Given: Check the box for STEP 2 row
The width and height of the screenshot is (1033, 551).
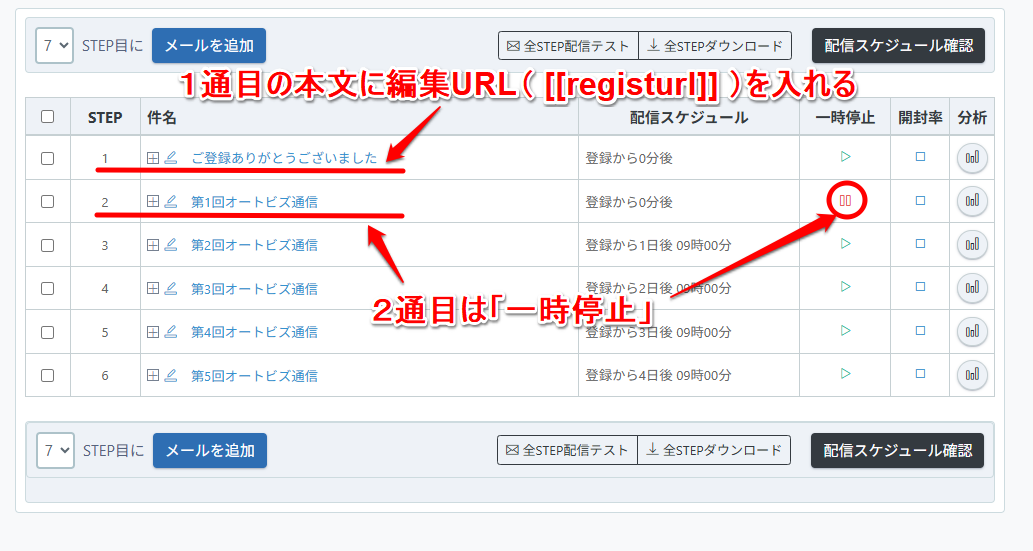Looking at the screenshot, I should point(47,202).
